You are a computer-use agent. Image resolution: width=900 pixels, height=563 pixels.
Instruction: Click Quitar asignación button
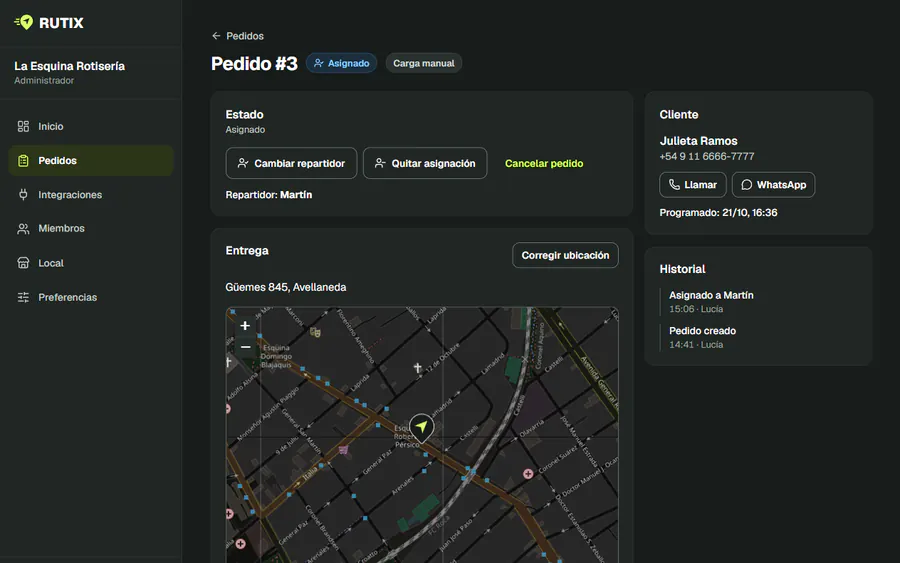[425, 164]
